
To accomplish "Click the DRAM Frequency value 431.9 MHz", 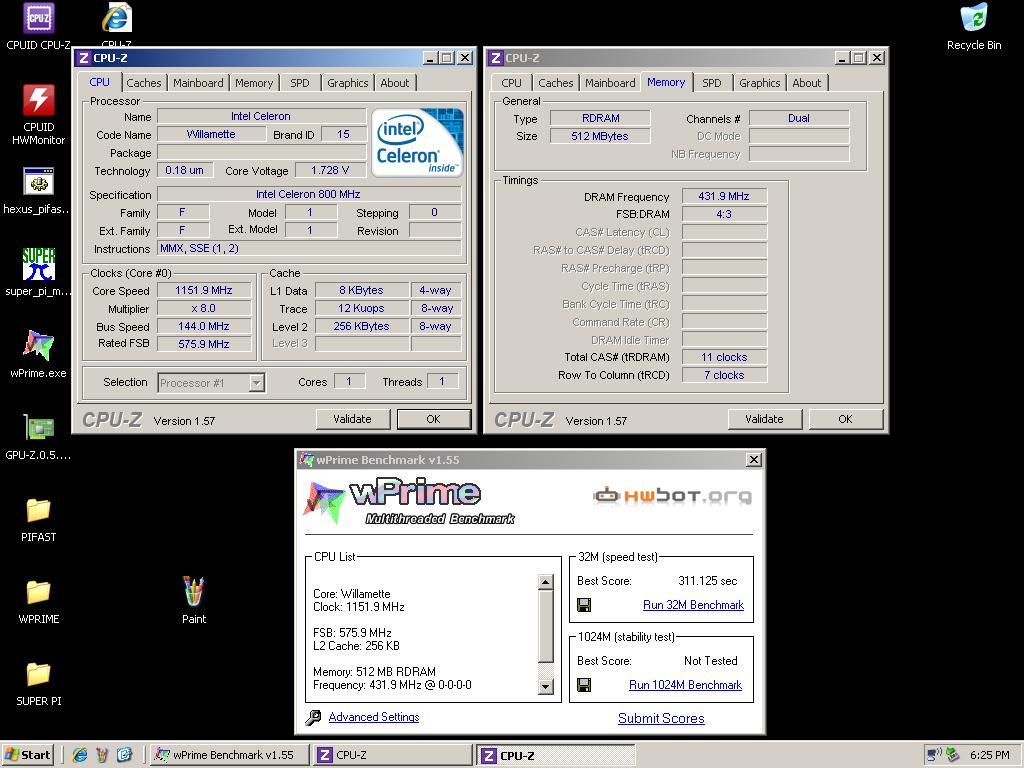I will pyautogui.click(x=724, y=196).
